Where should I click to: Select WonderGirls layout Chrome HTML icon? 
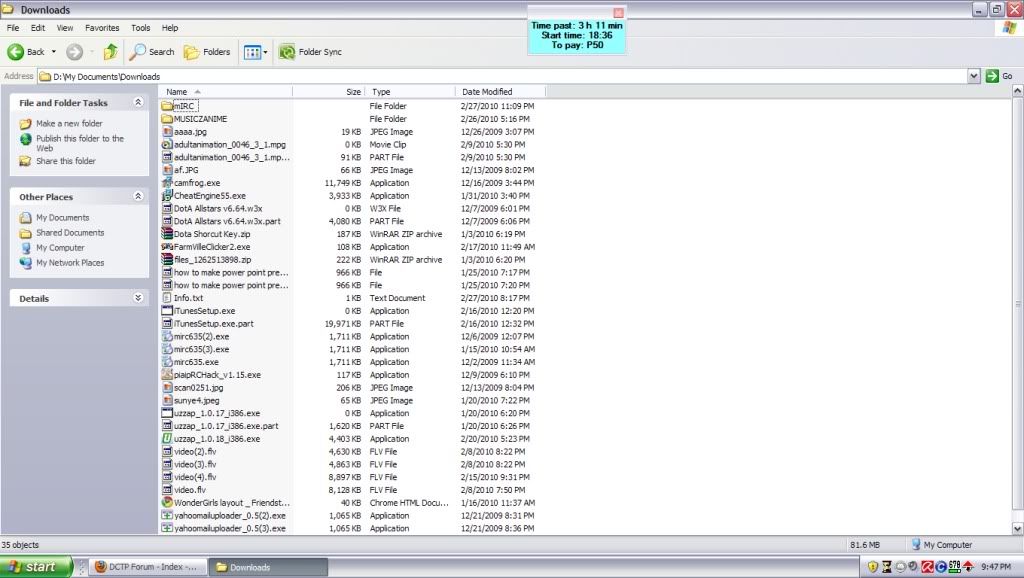167,503
